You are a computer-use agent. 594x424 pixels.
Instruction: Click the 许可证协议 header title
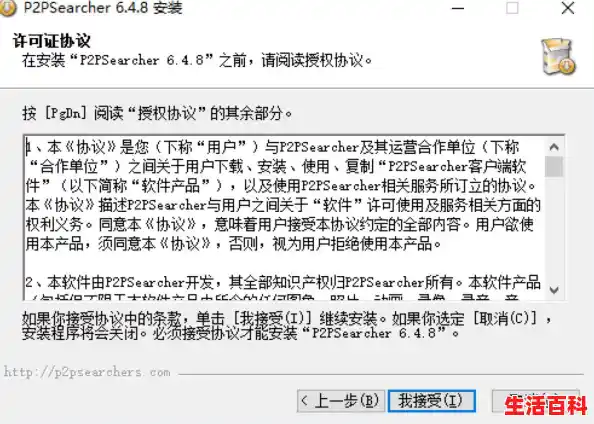52,41
